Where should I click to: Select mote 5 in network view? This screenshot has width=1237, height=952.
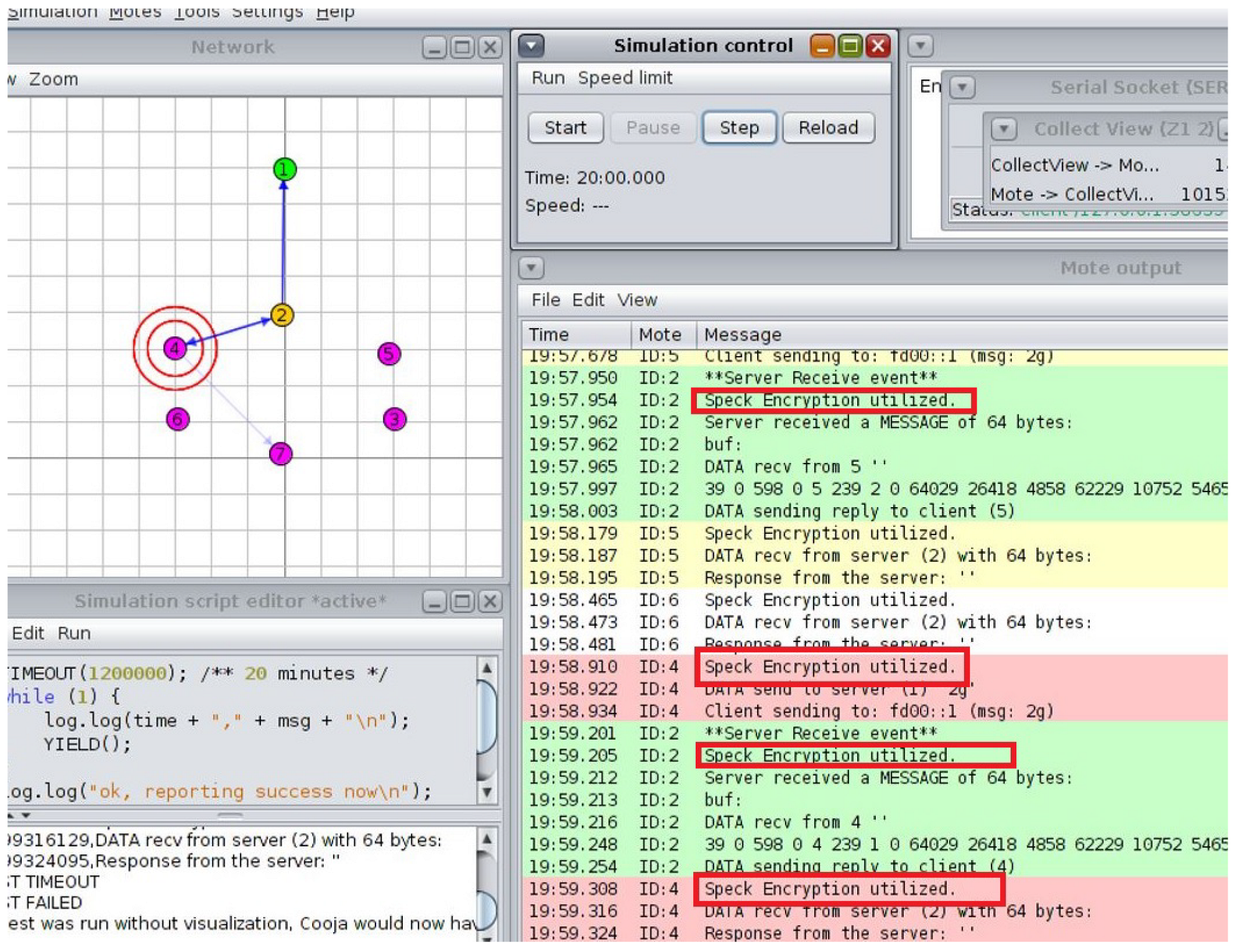[x=389, y=354]
